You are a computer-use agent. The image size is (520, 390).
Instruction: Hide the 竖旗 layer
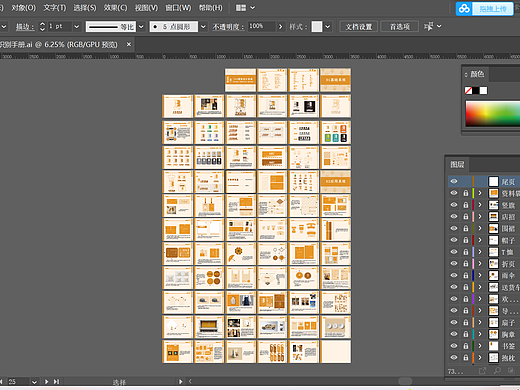(454, 205)
